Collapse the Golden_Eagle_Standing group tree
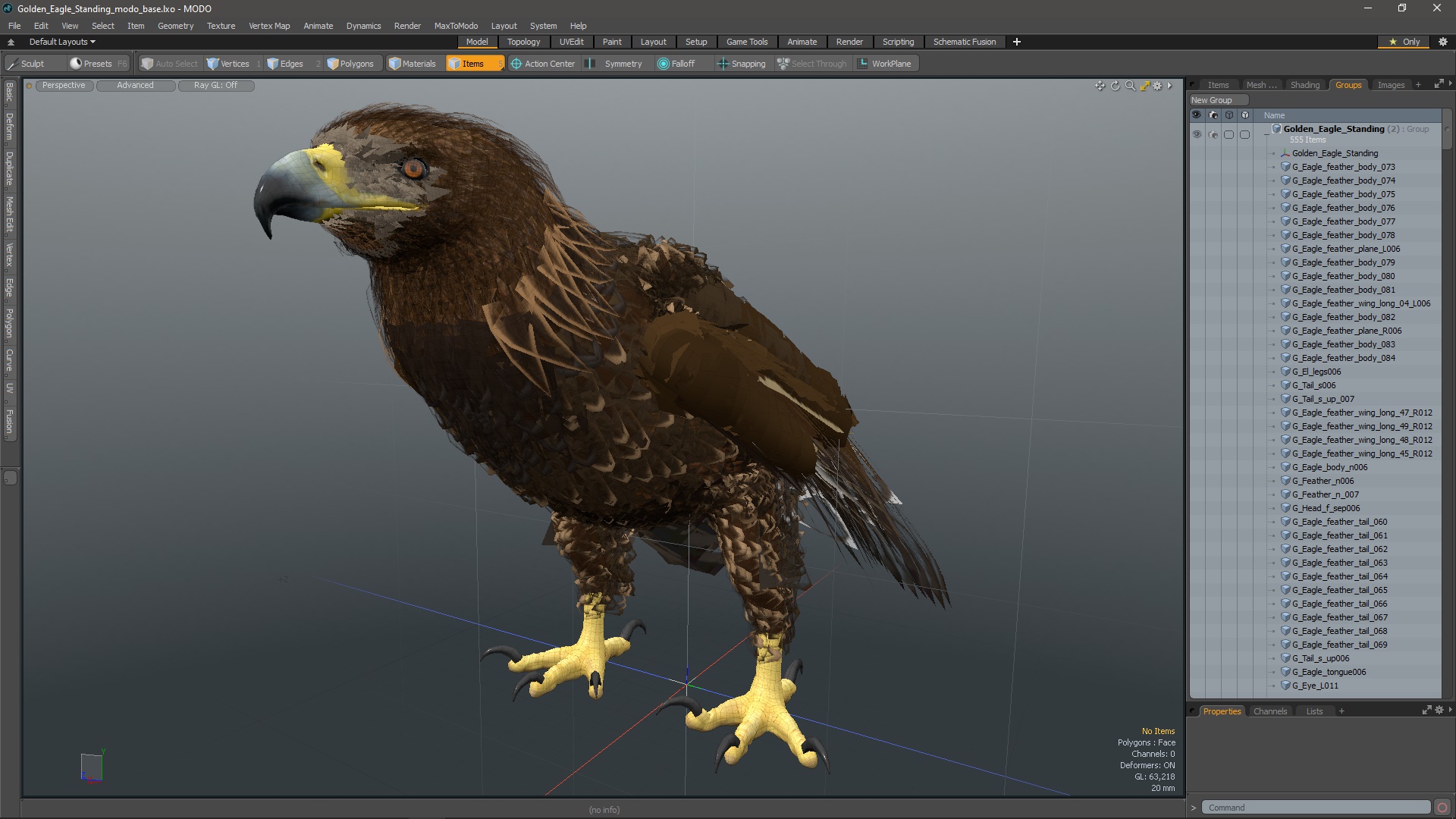Viewport: 1456px width, 819px height. [1266, 132]
